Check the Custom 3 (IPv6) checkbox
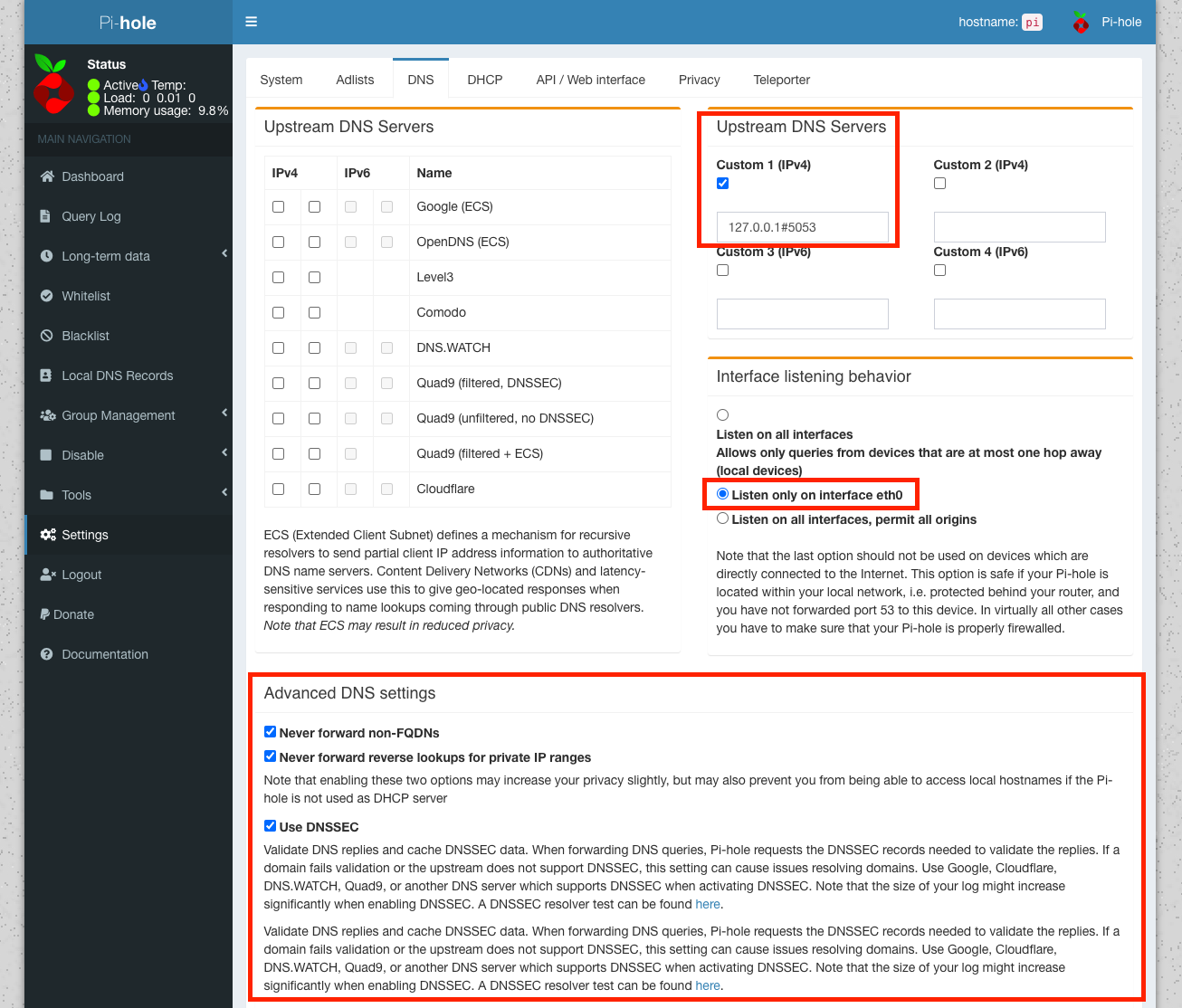Screen dimensions: 1182x1008 pos(723,271)
